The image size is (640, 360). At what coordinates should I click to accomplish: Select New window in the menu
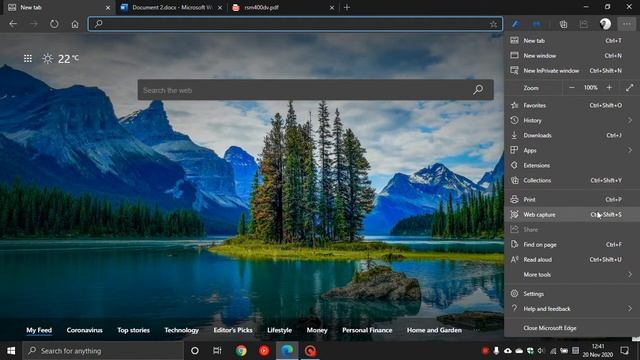(x=571, y=56)
